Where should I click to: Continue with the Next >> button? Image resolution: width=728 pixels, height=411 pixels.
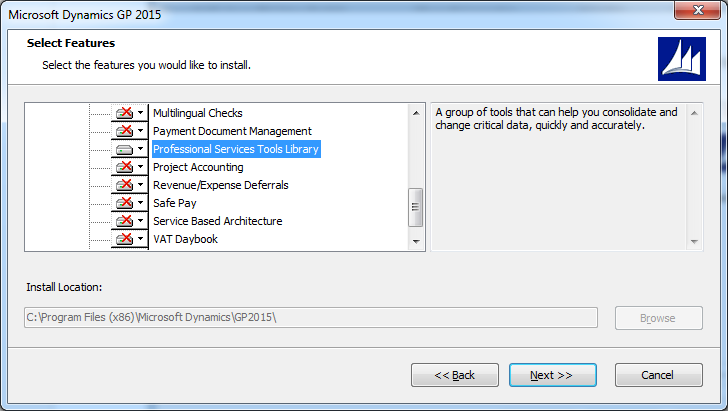click(x=552, y=375)
